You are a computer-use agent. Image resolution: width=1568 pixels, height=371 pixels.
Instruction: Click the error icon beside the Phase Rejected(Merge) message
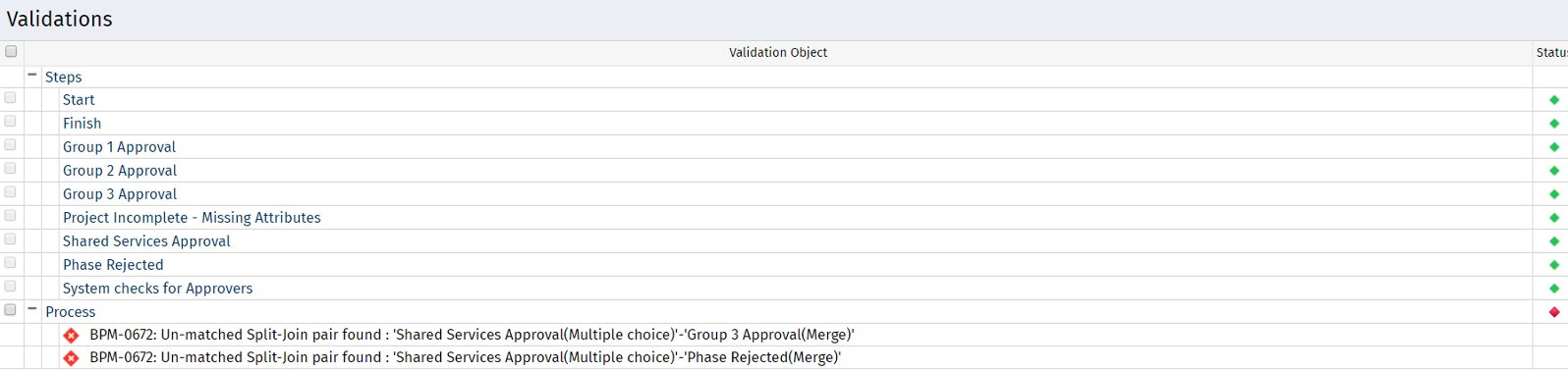point(71,358)
